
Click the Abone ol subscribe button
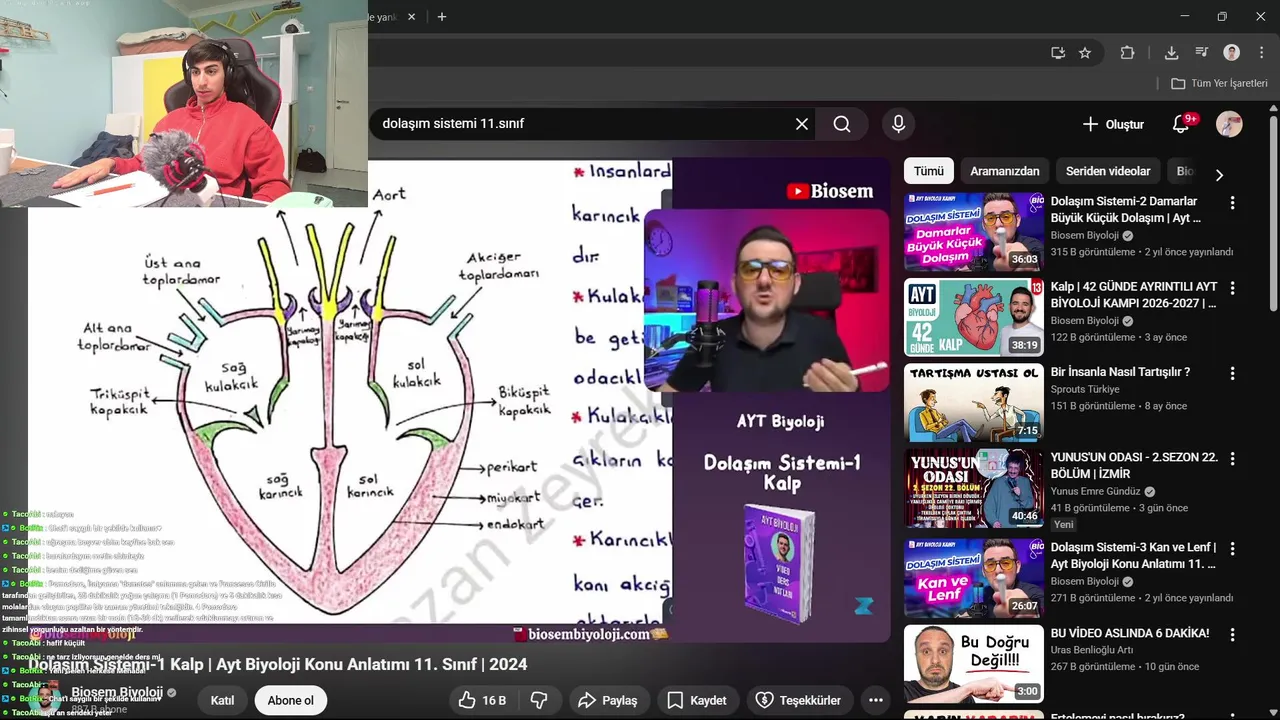point(290,700)
